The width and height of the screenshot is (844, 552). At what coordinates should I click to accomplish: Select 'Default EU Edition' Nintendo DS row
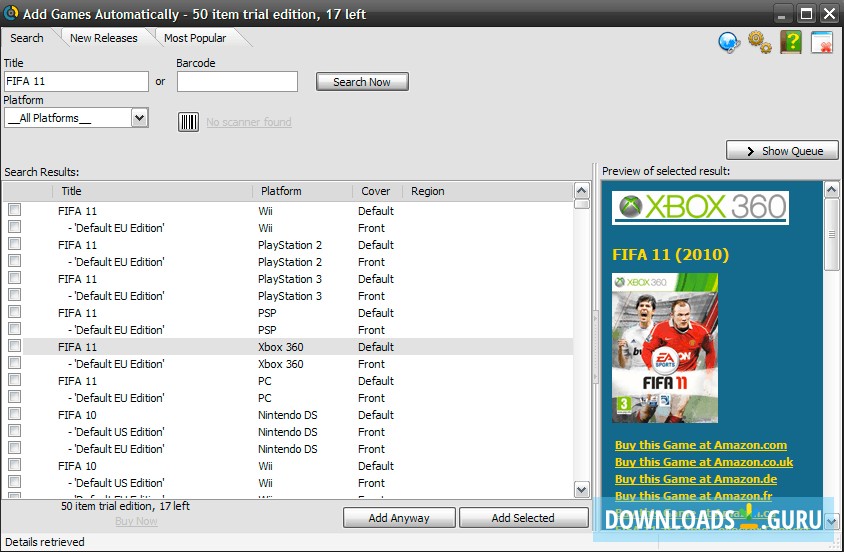click(298, 449)
